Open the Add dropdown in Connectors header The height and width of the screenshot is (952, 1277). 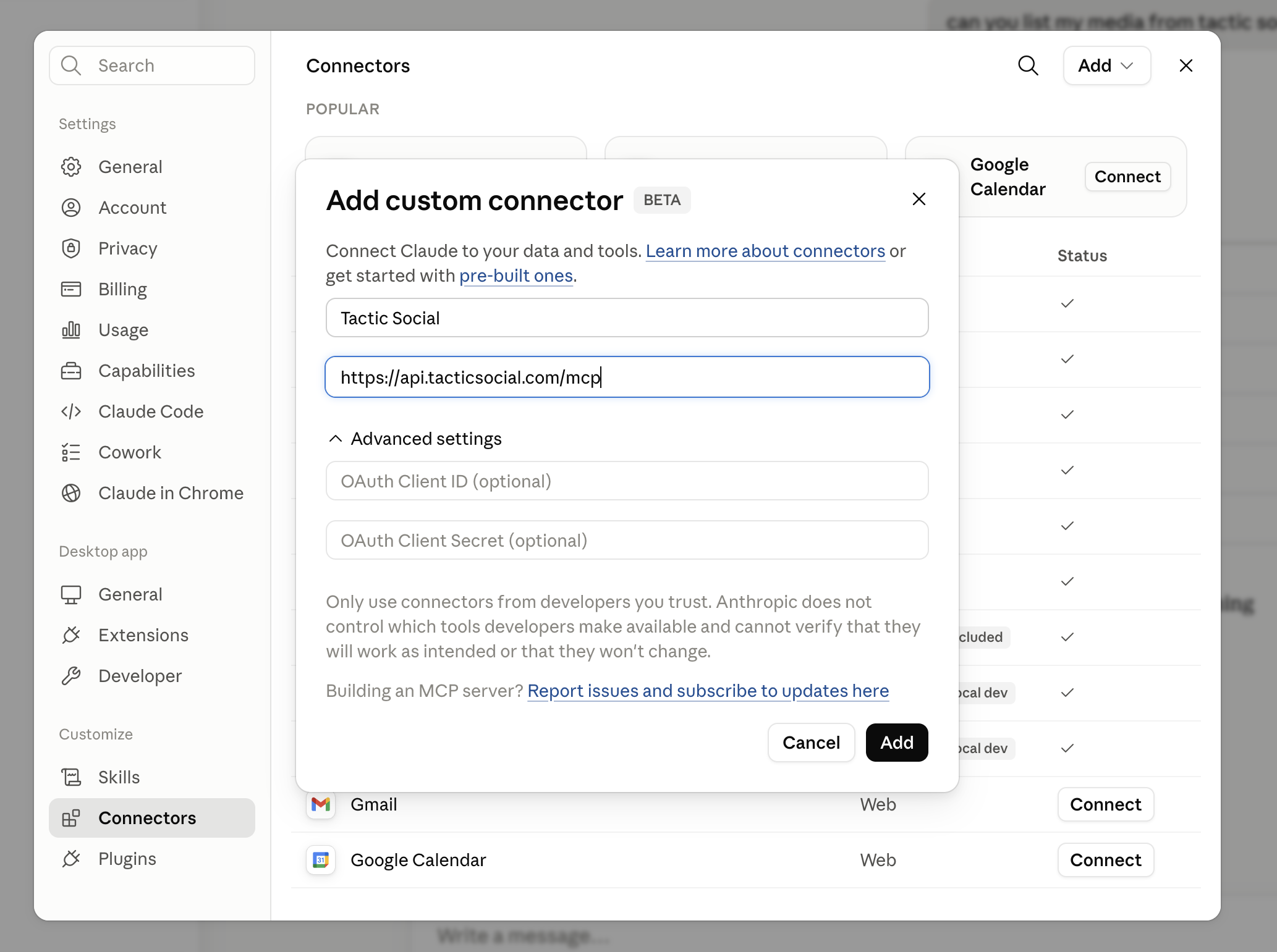(x=1107, y=65)
